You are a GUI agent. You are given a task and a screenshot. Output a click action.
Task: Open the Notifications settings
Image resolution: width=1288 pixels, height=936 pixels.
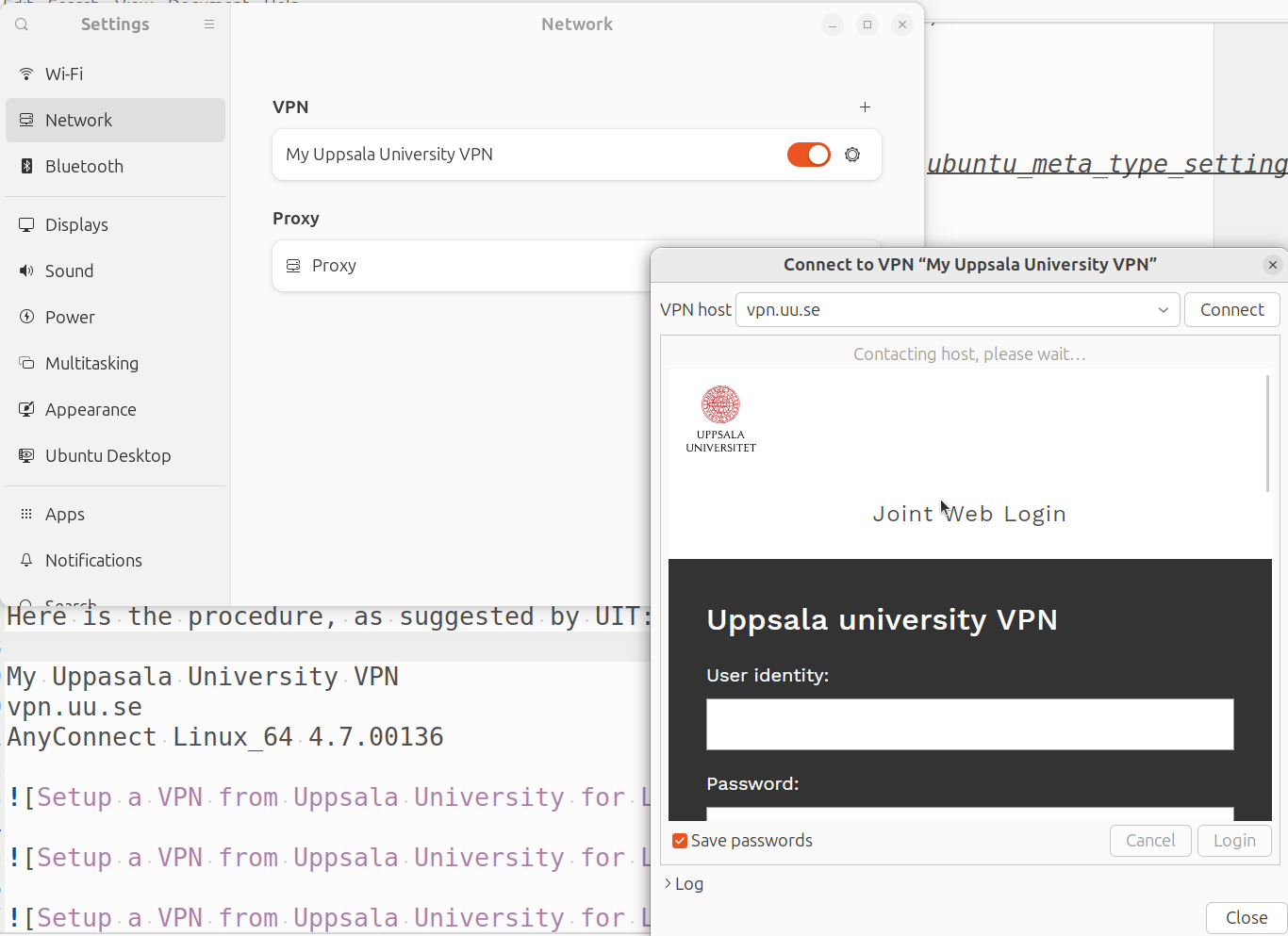(x=92, y=560)
